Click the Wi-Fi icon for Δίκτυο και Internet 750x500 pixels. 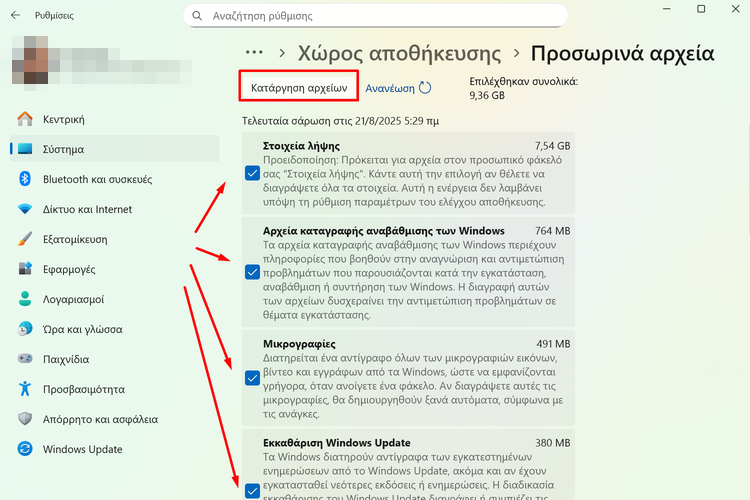pyautogui.click(x=25, y=209)
